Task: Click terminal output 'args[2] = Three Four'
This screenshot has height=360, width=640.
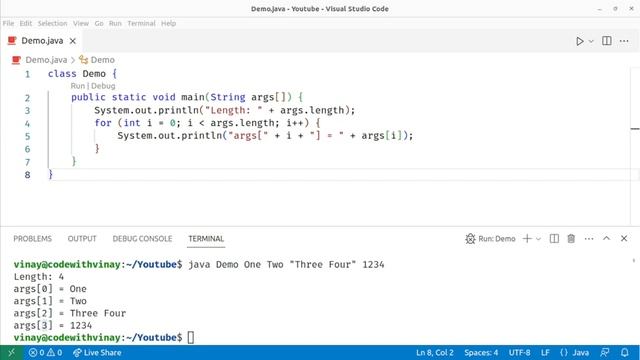Action: [x=70, y=313]
